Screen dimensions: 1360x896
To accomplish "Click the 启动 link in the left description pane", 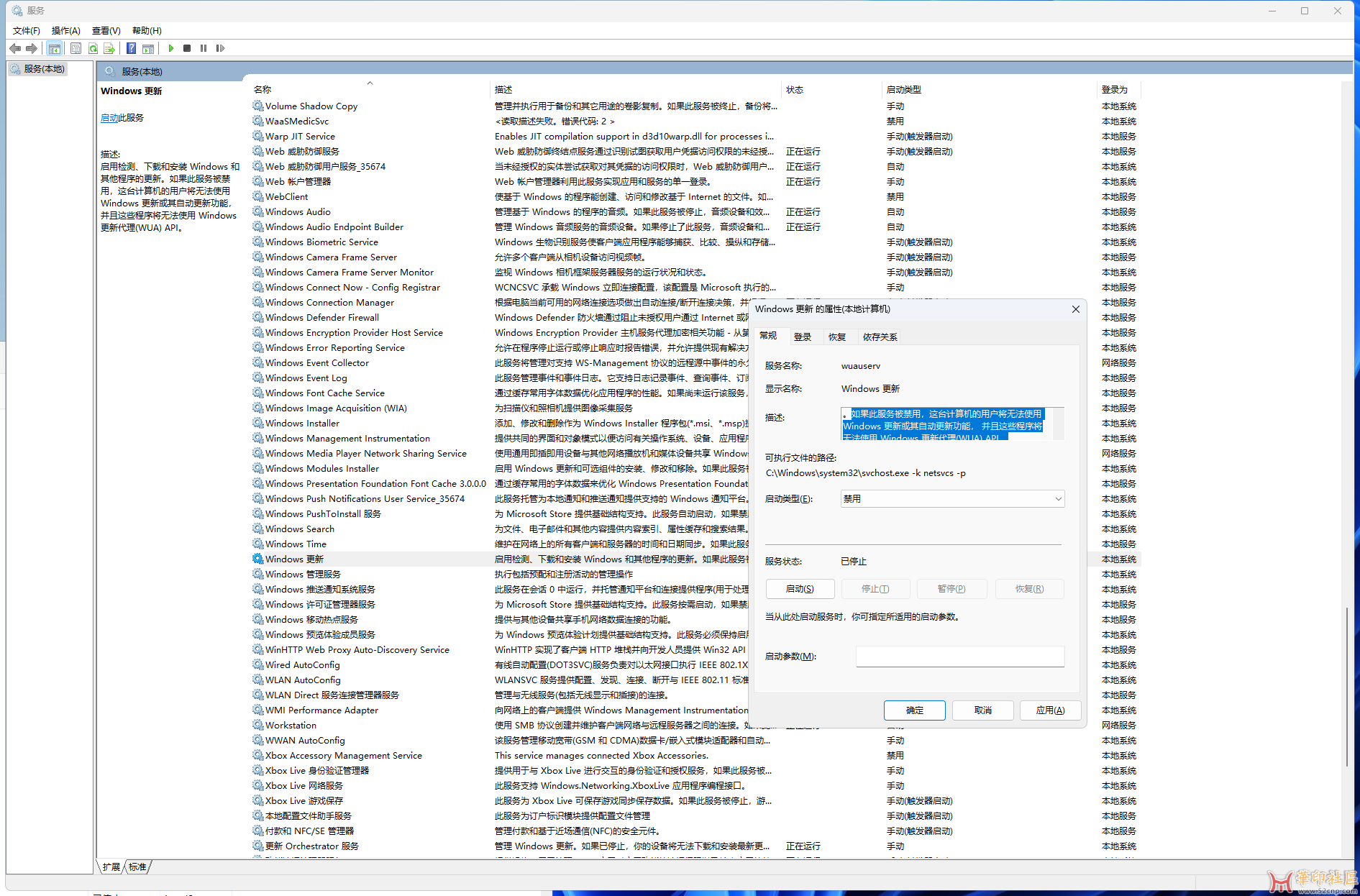I will coord(109,118).
